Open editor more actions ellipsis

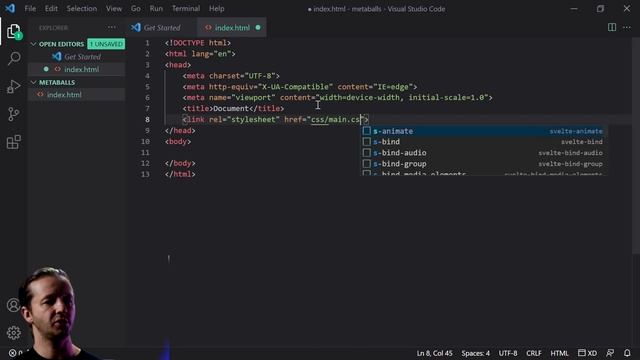click(x=627, y=27)
